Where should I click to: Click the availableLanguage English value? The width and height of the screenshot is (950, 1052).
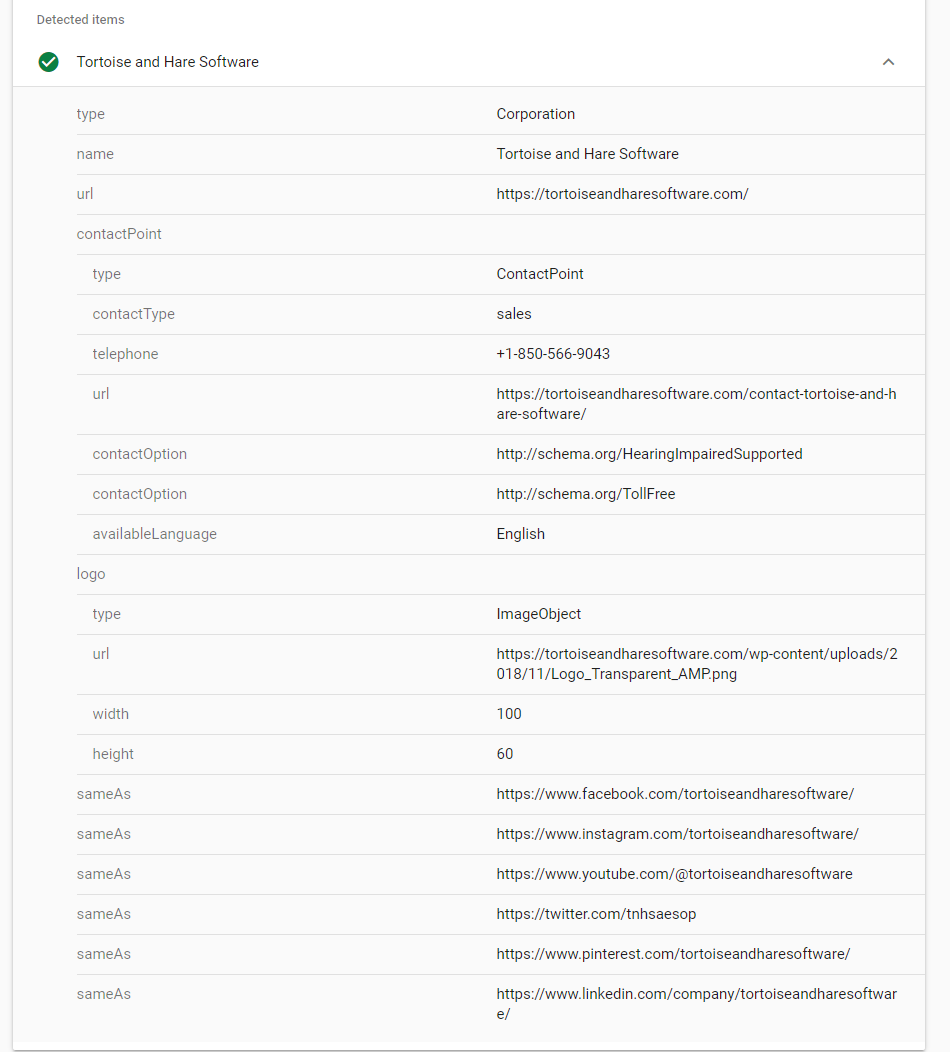(520, 534)
